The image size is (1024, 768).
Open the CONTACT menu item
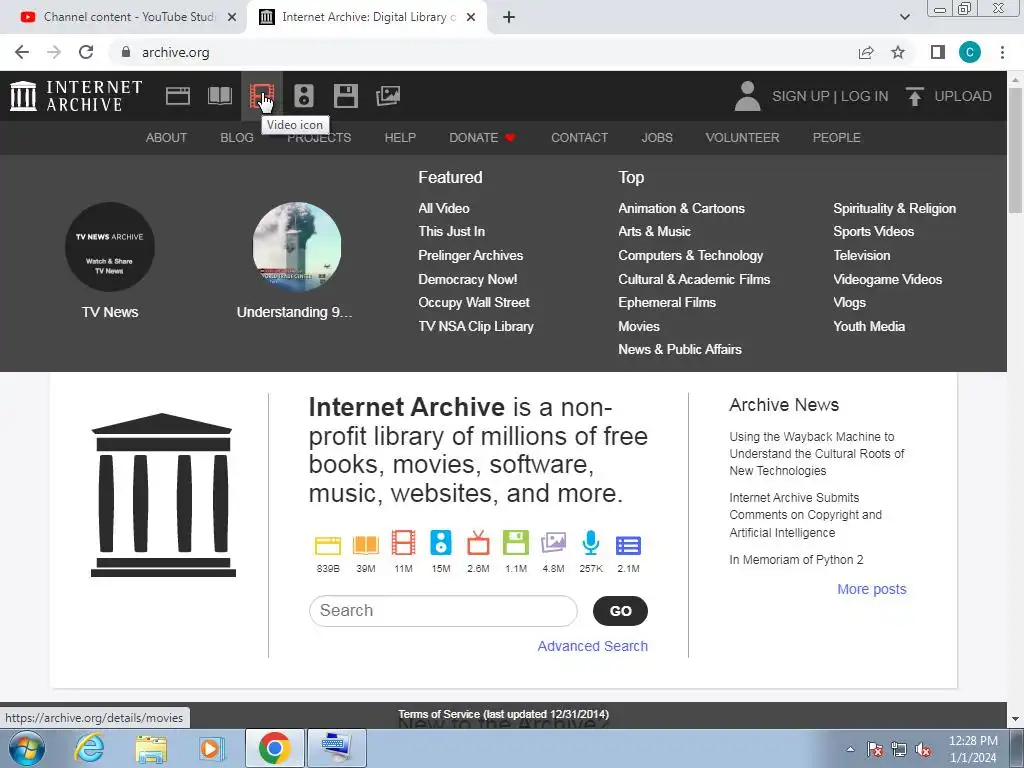pyautogui.click(x=579, y=138)
